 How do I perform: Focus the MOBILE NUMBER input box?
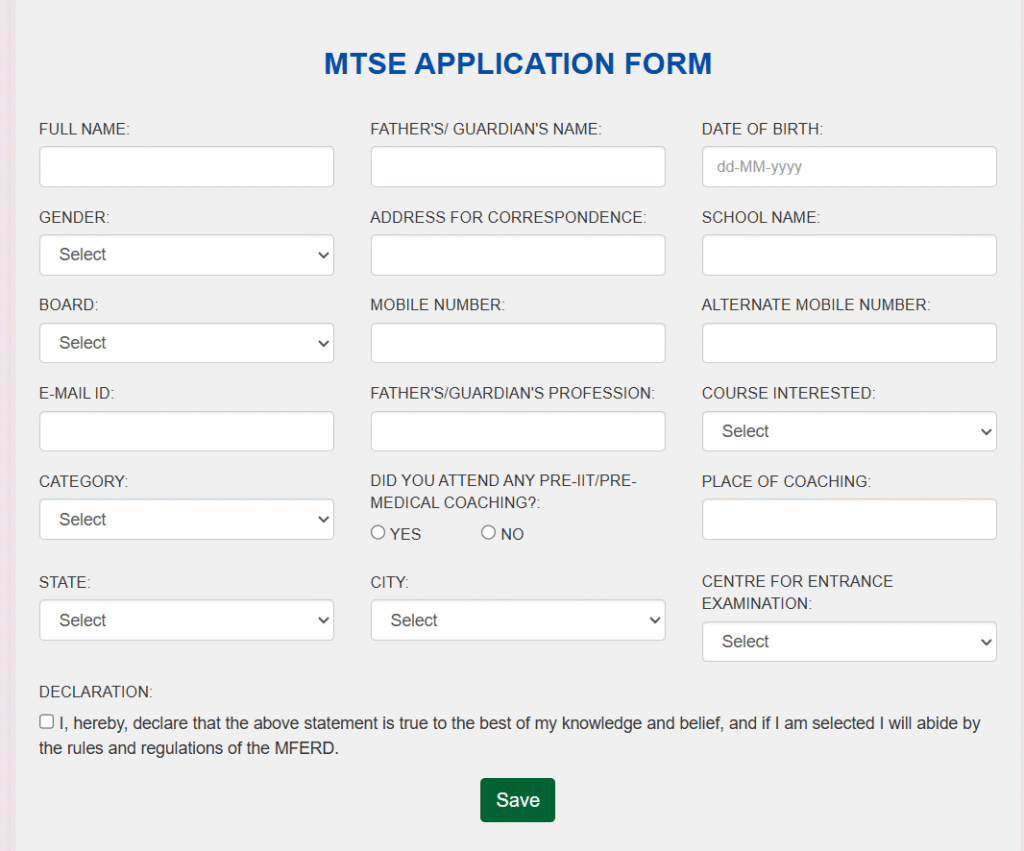(517, 343)
